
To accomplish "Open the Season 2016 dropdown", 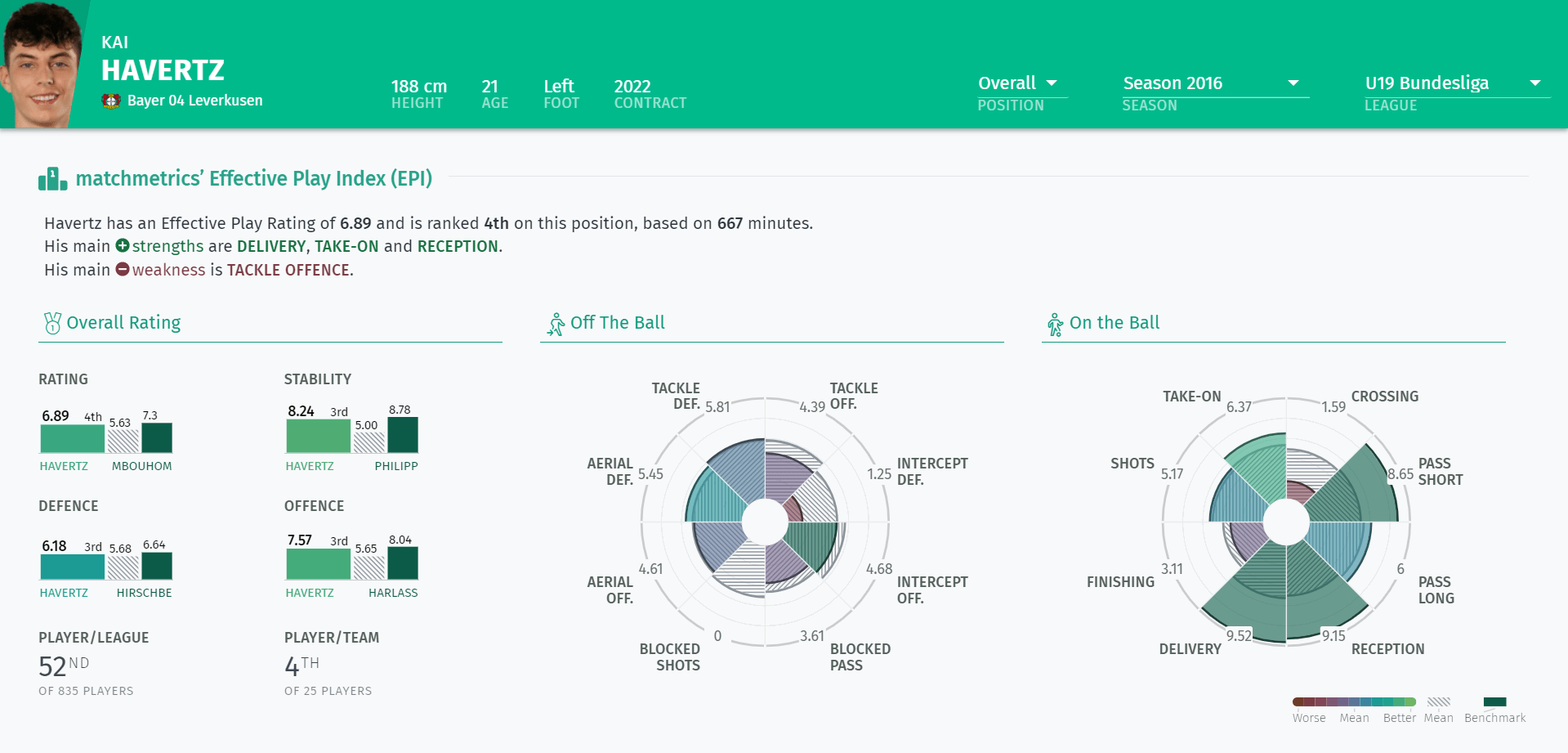I will [x=1215, y=83].
